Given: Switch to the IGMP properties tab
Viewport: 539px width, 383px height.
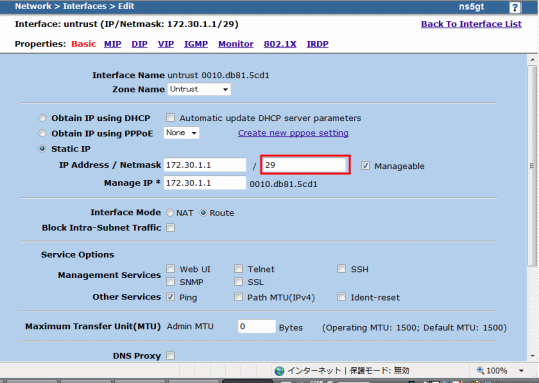Looking at the screenshot, I should (196, 44).
